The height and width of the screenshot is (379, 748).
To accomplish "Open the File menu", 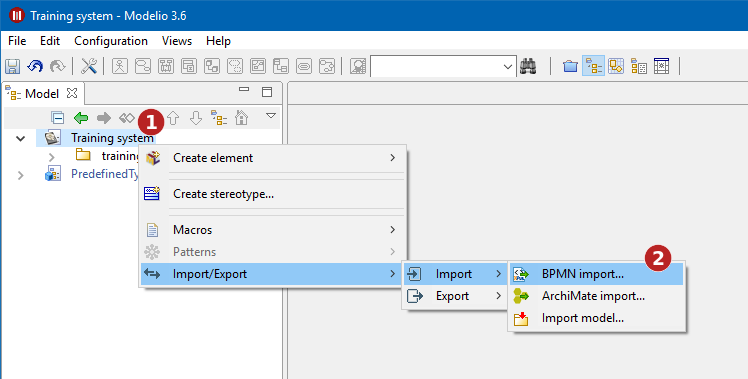I will [x=17, y=41].
